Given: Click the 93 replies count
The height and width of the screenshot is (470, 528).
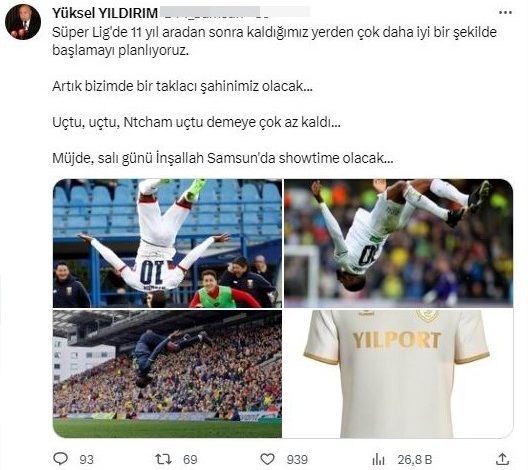Looking at the screenshot, I should click(87, 460).
